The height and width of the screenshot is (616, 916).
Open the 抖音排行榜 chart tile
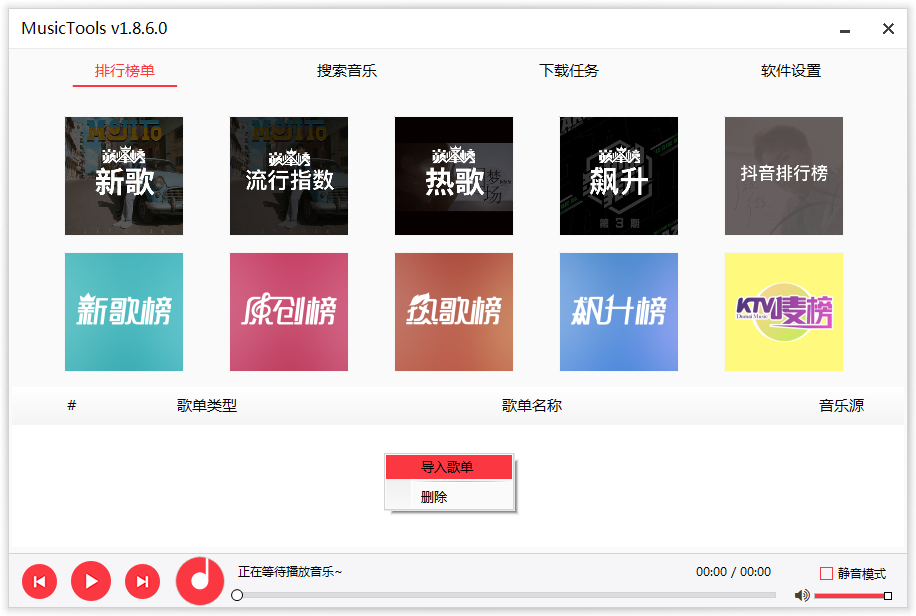coord(784,176)
